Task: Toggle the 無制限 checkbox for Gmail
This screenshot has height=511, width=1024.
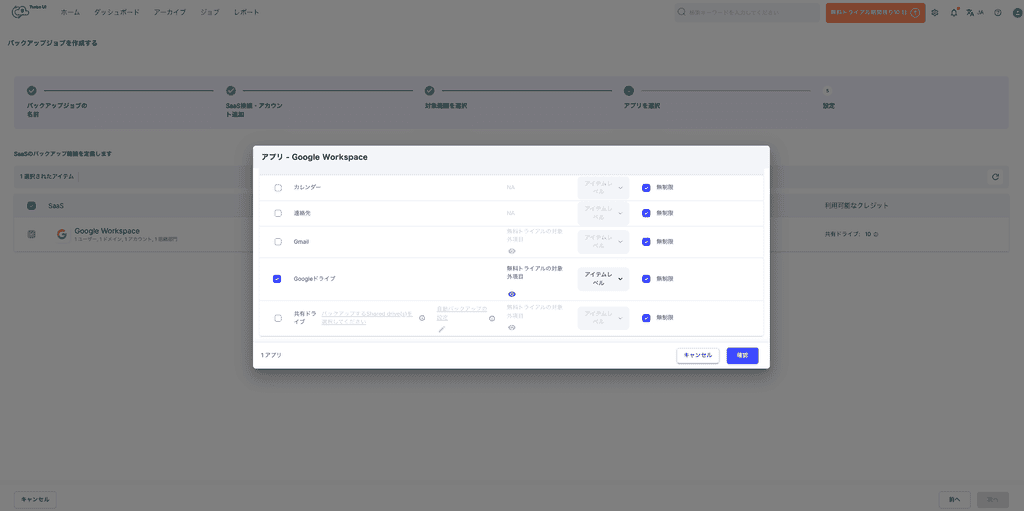Action: click(646, 242)
